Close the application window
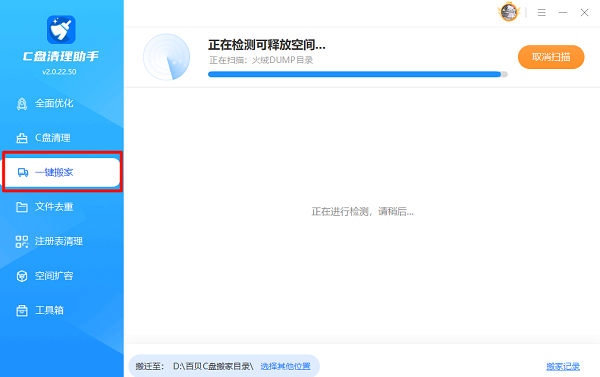 pyautogui.click(x=584, y=13)
